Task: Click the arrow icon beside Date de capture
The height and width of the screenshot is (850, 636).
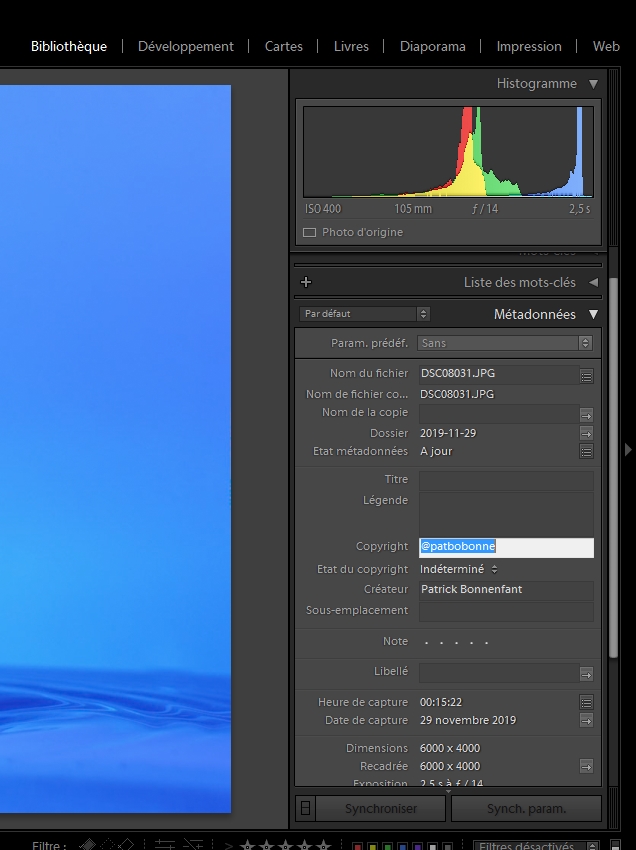Action: tap(586, 720)
